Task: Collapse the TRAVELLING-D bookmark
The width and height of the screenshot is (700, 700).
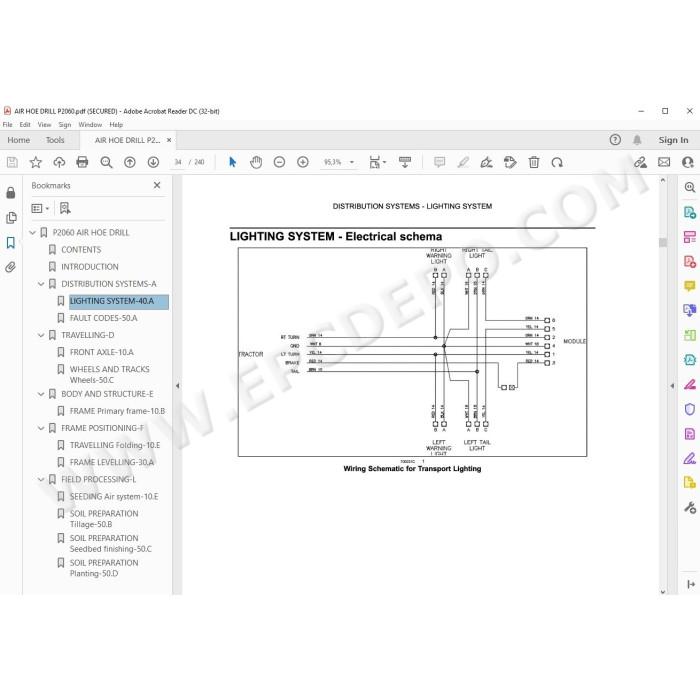Action: 41,335
